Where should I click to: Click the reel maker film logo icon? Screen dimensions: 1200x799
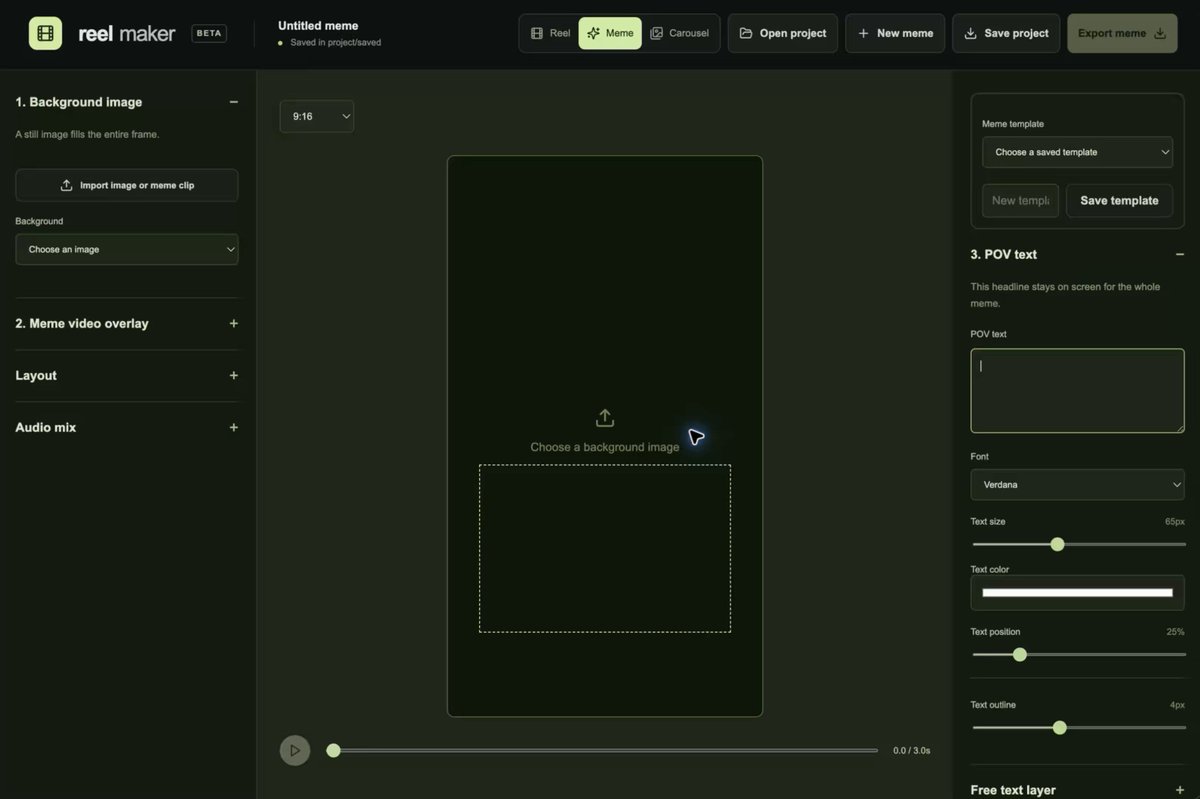pyautogui.click(x=45, y=33)
